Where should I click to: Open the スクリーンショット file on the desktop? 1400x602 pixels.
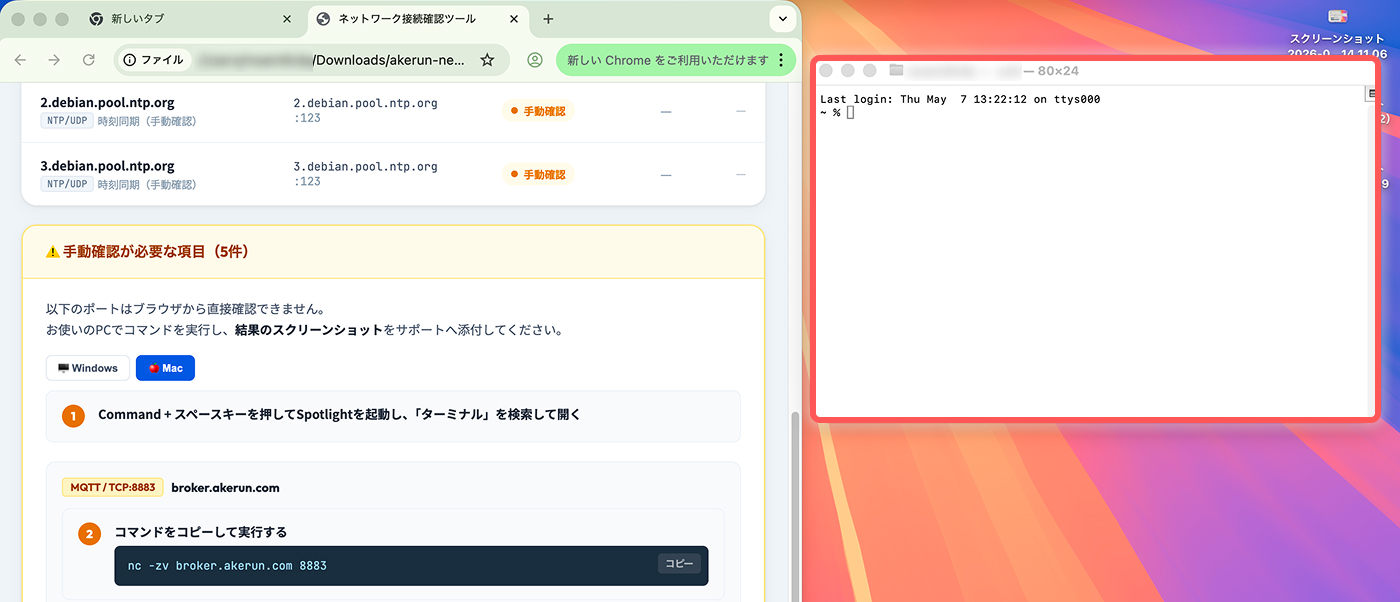click(1337, 29)
